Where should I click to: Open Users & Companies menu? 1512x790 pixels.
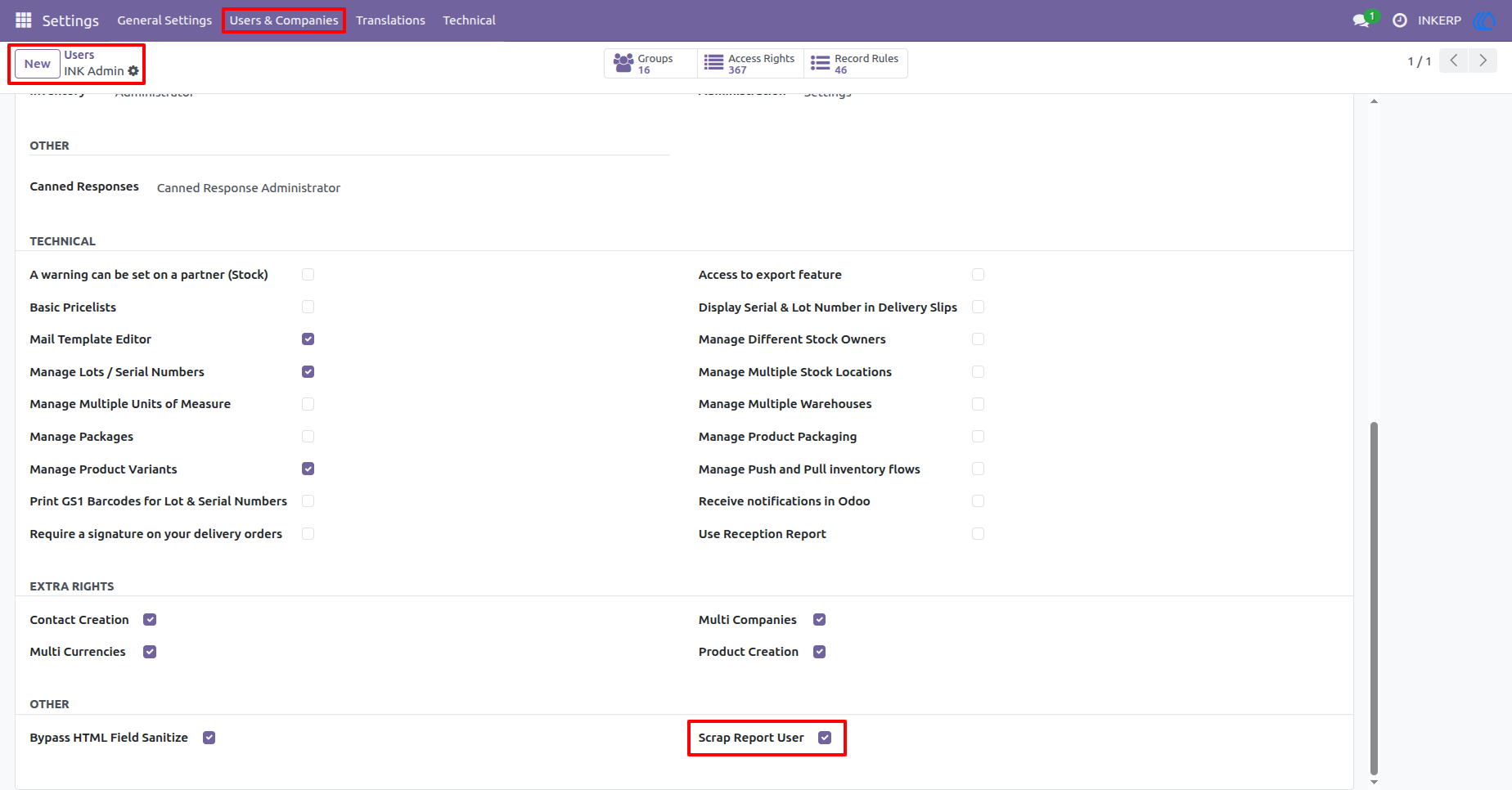[x=284, y=20]
